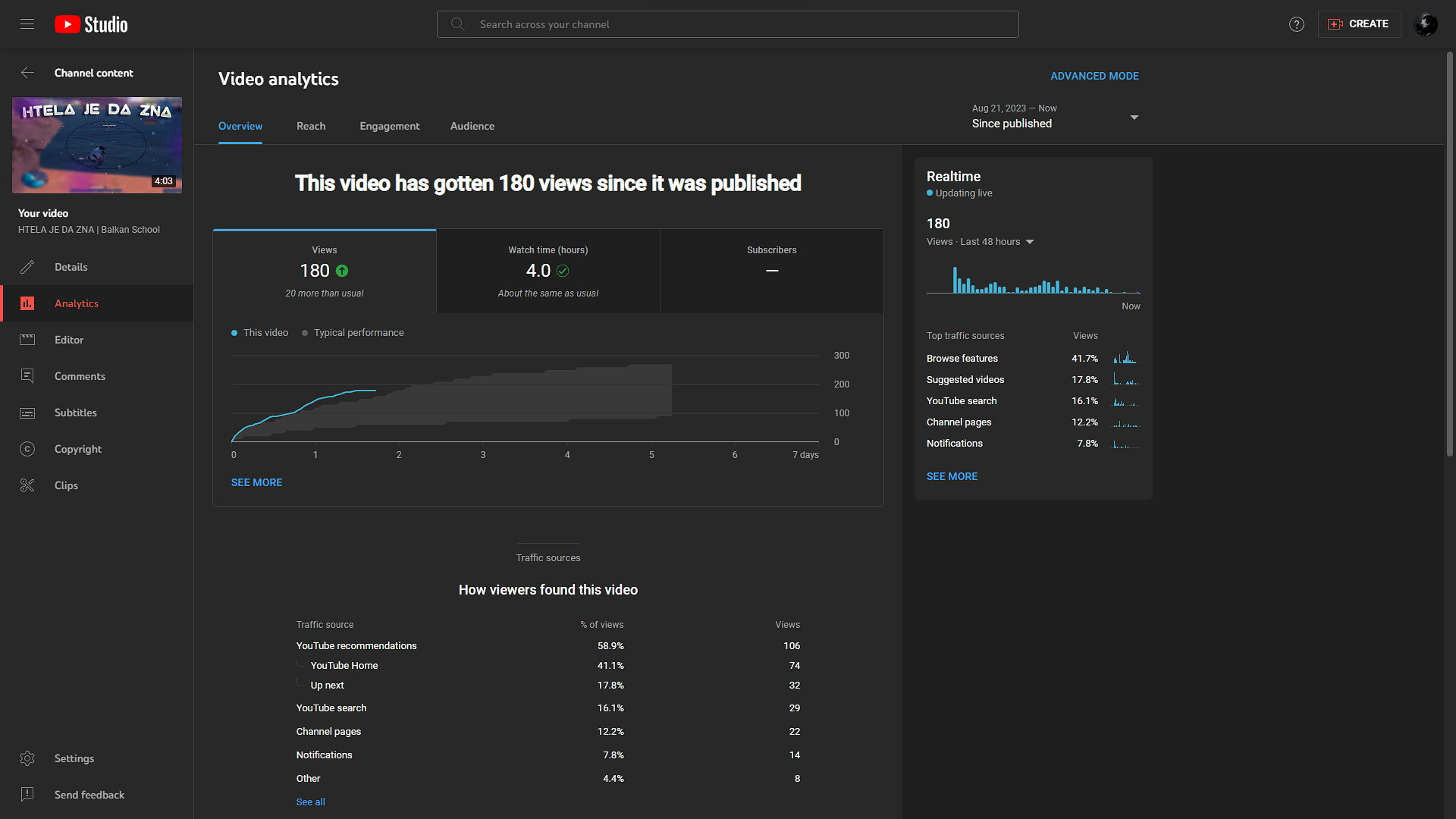Go back with Channel content arrow
1456x819 pixels.
27,73
